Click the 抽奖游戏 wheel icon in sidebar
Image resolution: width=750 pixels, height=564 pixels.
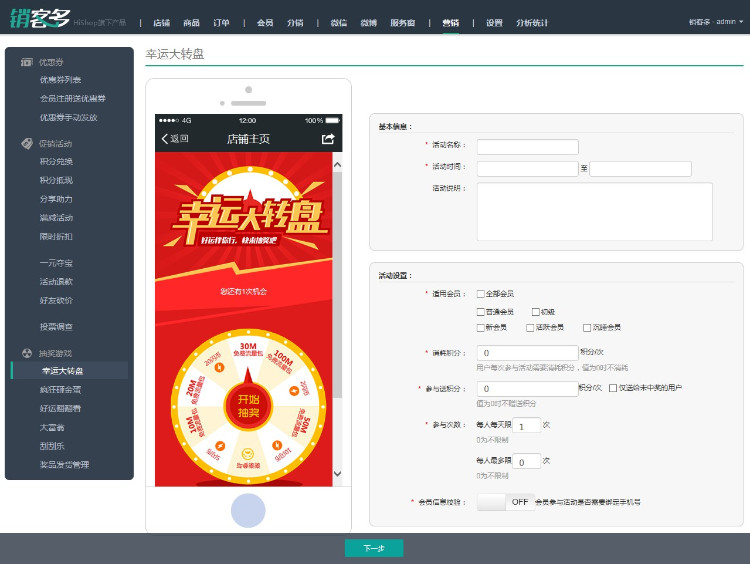coord(27,353)
